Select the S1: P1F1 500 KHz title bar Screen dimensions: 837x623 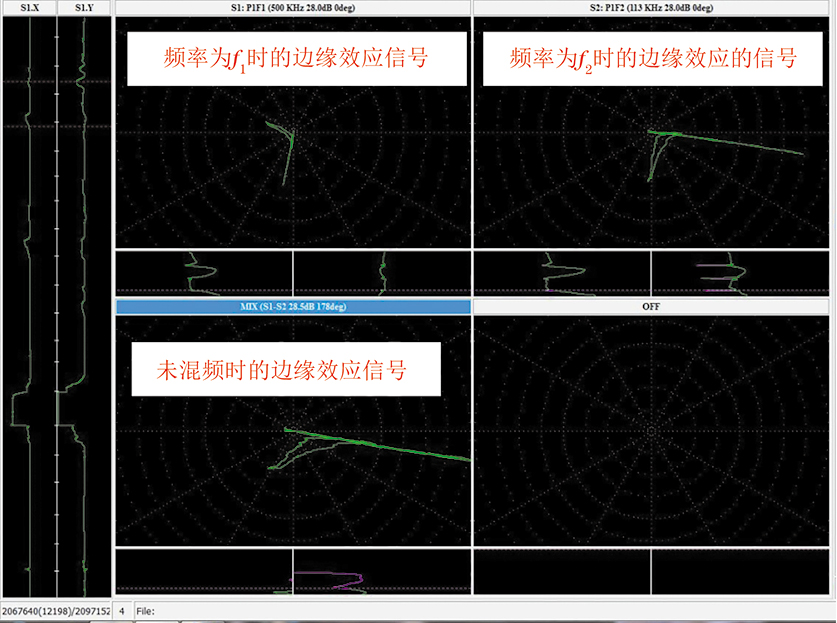pyautogui.click(x=293, y=8)
